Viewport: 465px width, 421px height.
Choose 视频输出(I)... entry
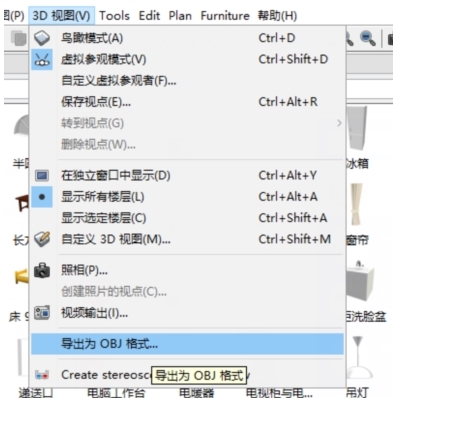[187, 313]
